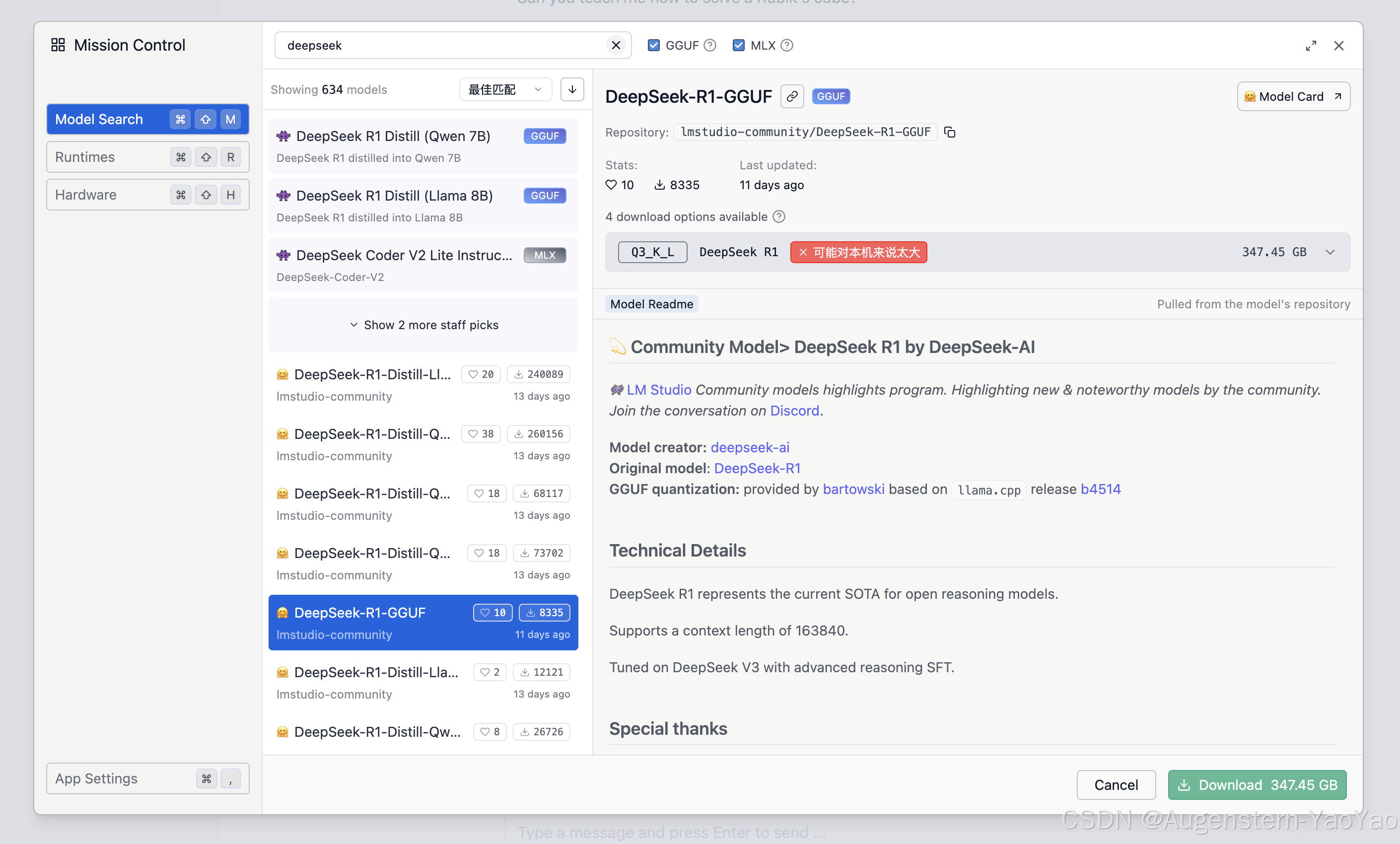Click the download options help icon

click(x=779, y=216)
